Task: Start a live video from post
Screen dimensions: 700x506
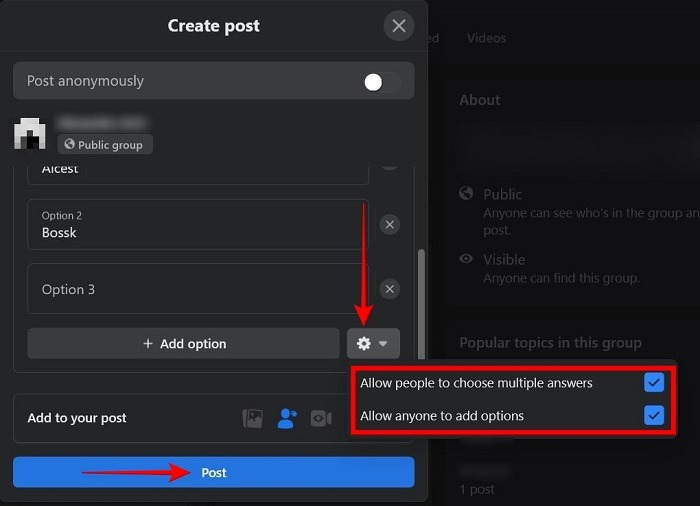Action: (321, 418)
